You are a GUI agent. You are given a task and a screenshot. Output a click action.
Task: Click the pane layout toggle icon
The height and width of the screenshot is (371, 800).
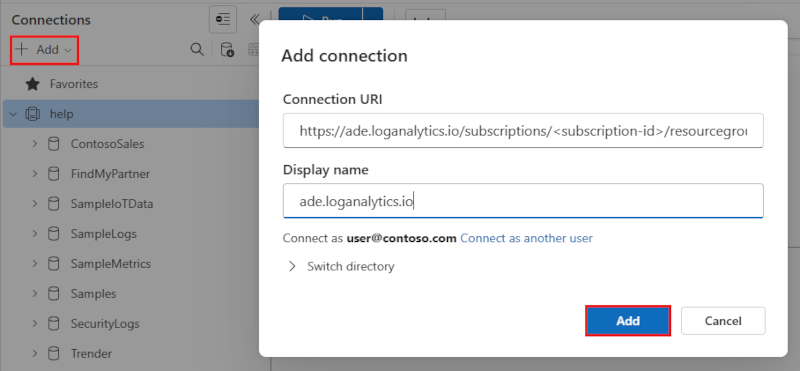[x=223, y=19]
